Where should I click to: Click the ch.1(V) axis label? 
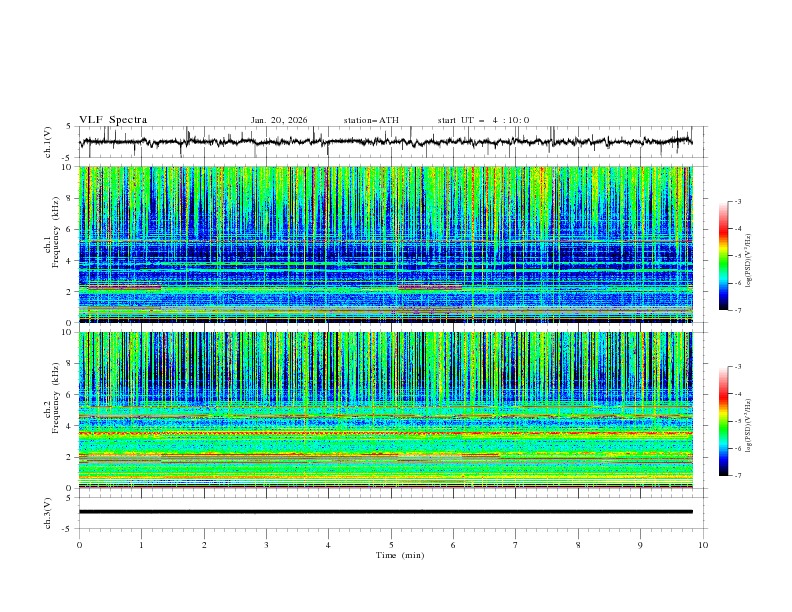(49, 142)
